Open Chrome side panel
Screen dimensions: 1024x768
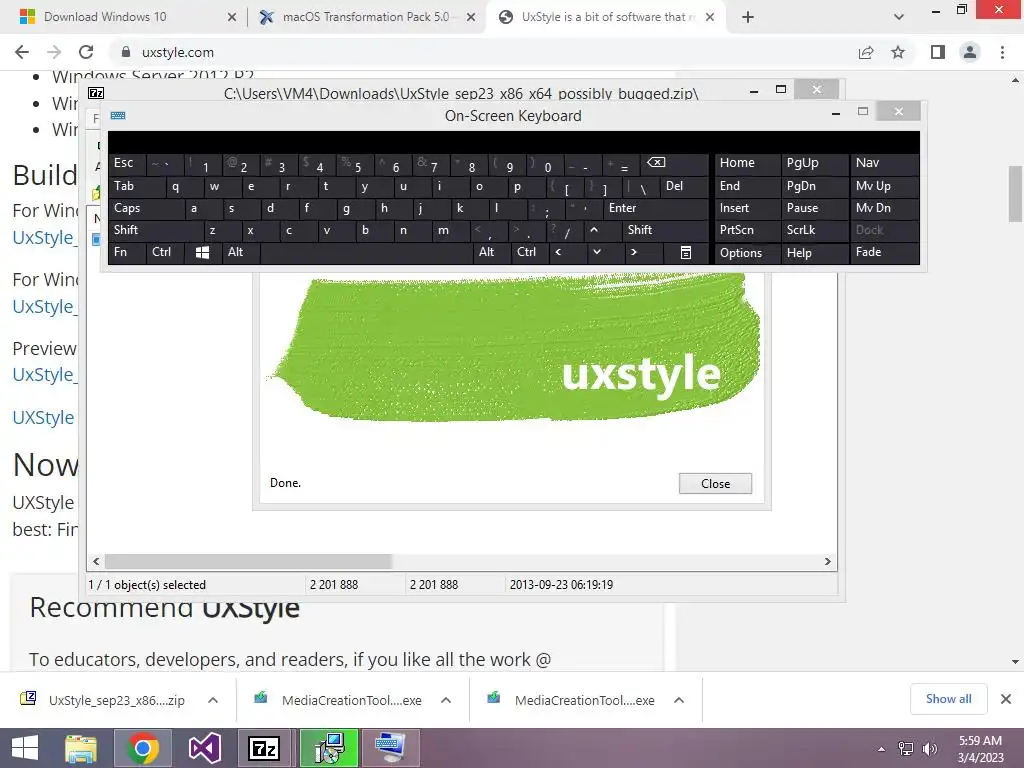point(938,52)
